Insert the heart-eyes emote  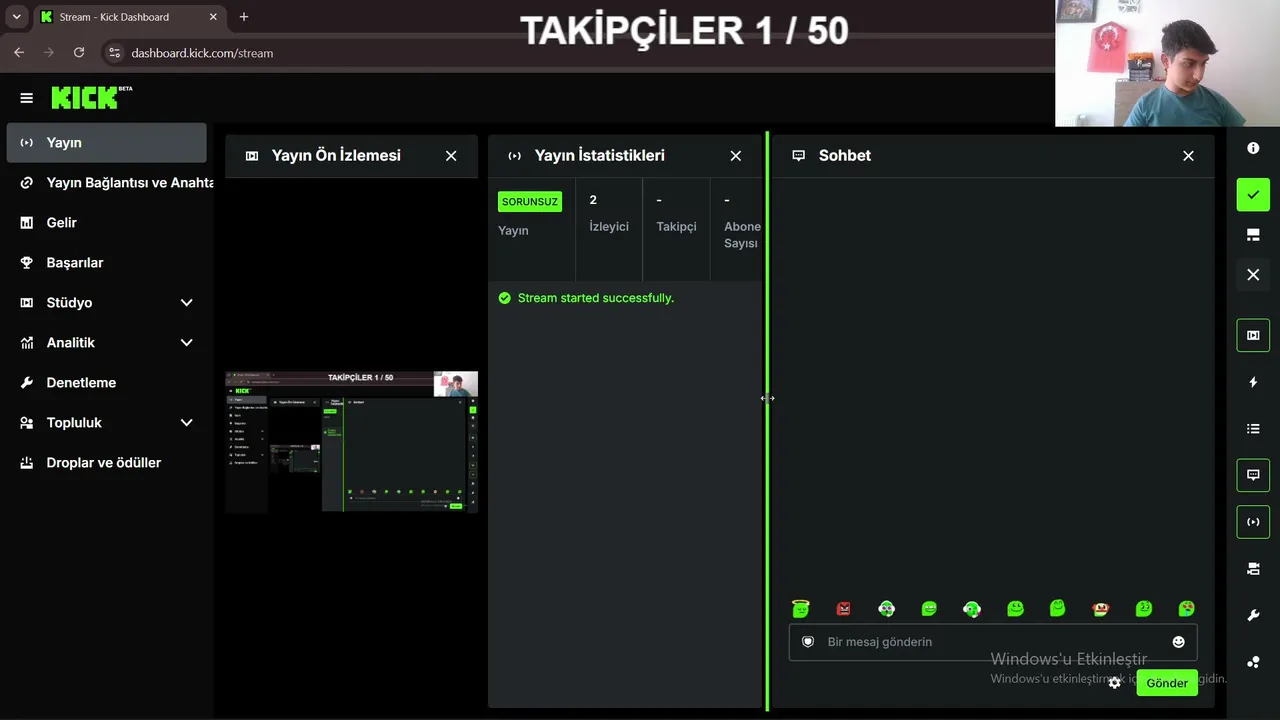[1186, 608]
